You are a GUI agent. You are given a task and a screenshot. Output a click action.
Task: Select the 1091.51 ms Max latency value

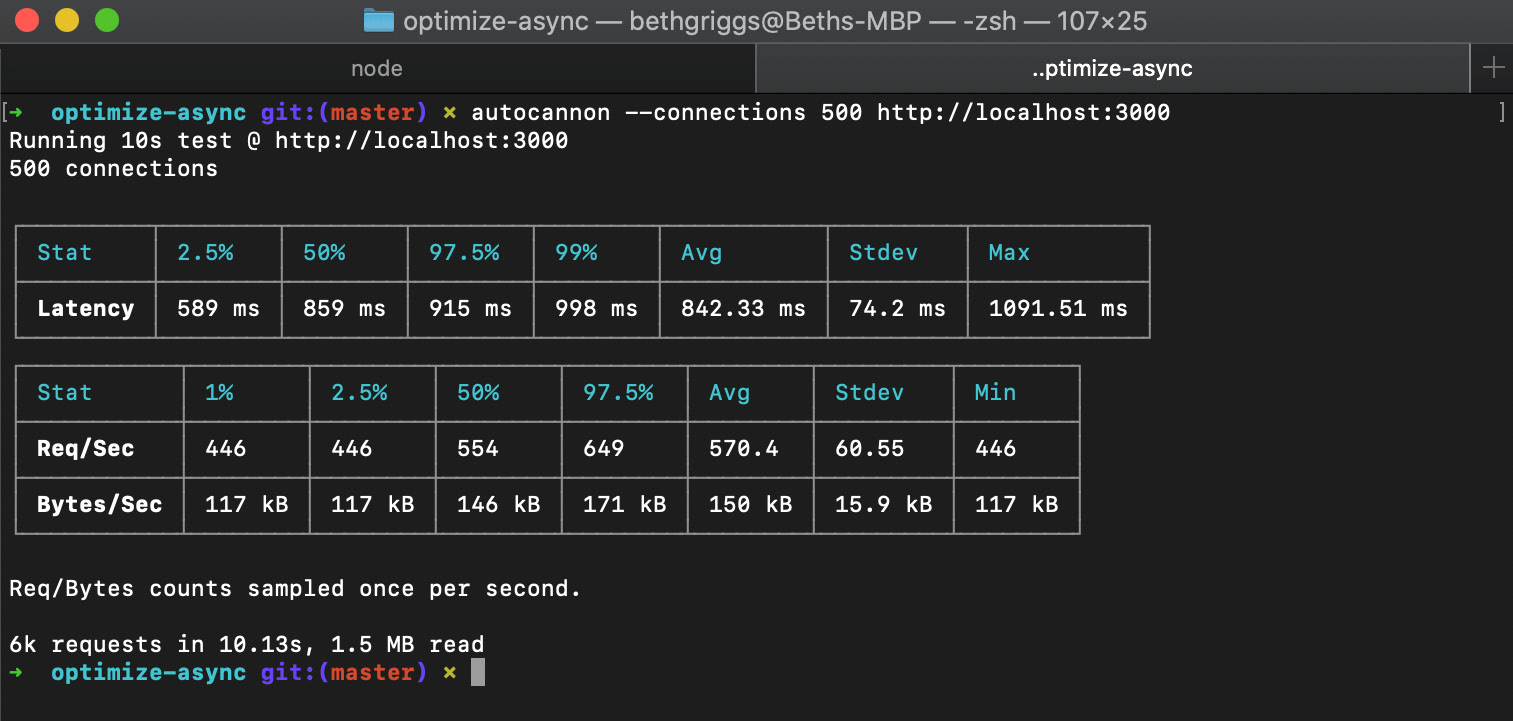[x=1058, y=308]
